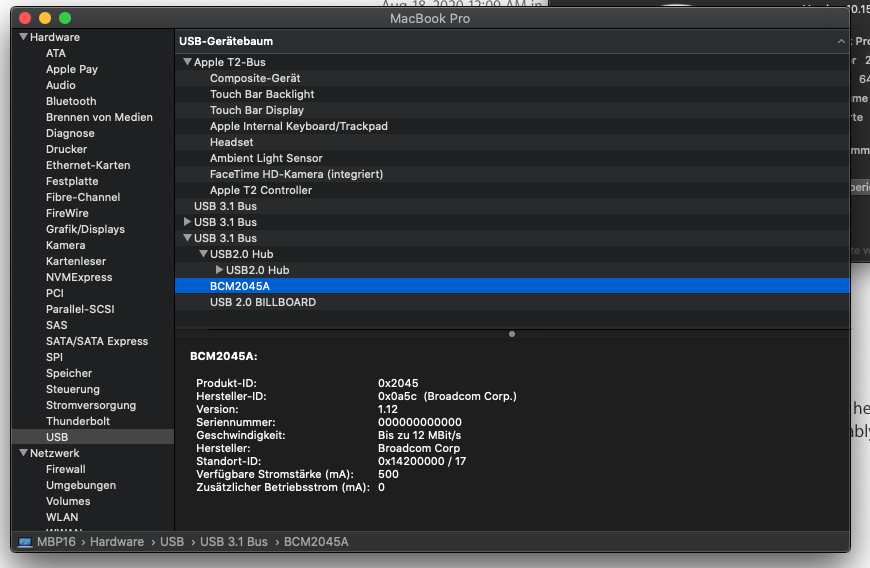The height and width of the screenshot is (568, 870).
Task: Click Standort-ID value 0x14200000 / 17
Action: [x=422, y=461]
